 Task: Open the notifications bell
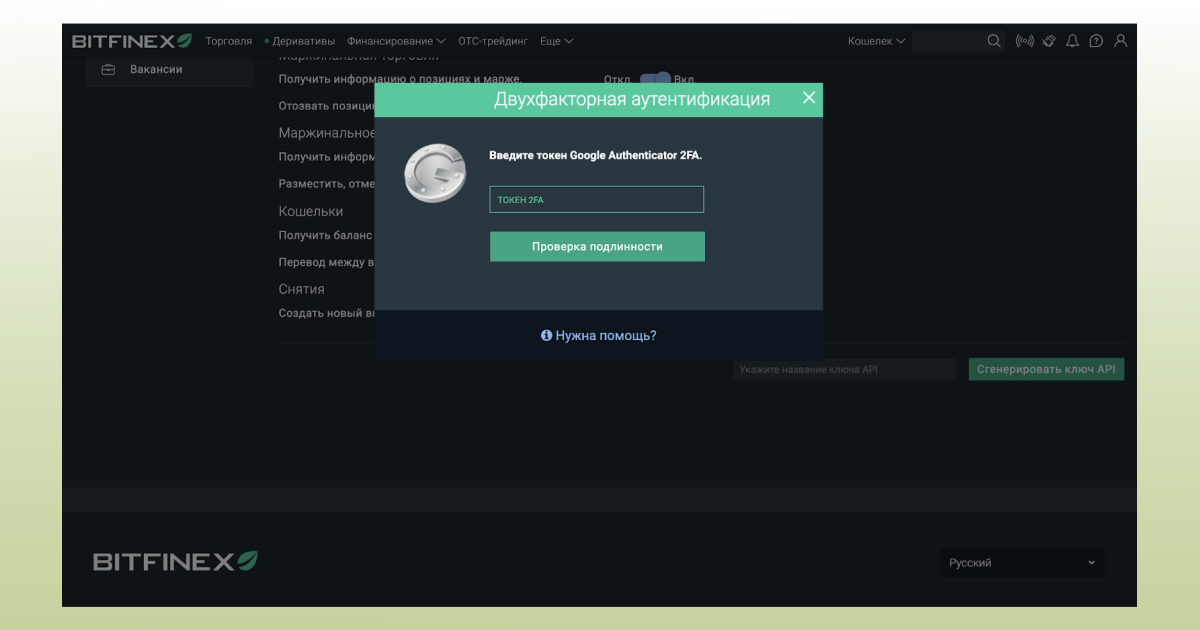pos(1072,41)
